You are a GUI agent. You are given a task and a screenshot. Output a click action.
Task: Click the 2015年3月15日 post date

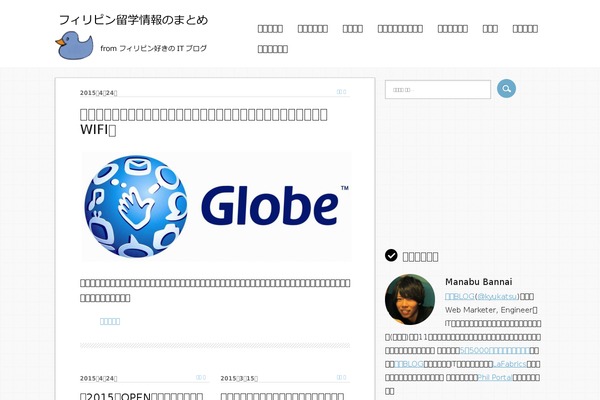coord(239,378)
